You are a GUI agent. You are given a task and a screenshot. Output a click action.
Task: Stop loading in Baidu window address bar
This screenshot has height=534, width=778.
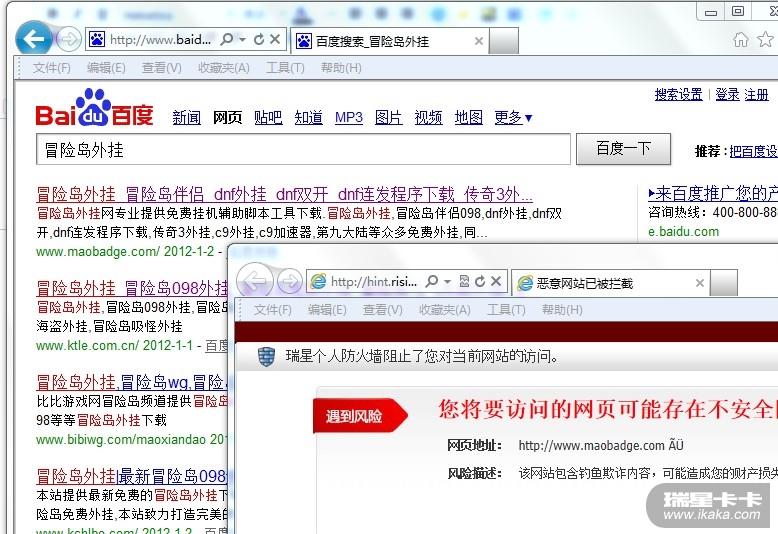(x=275, y=39)
